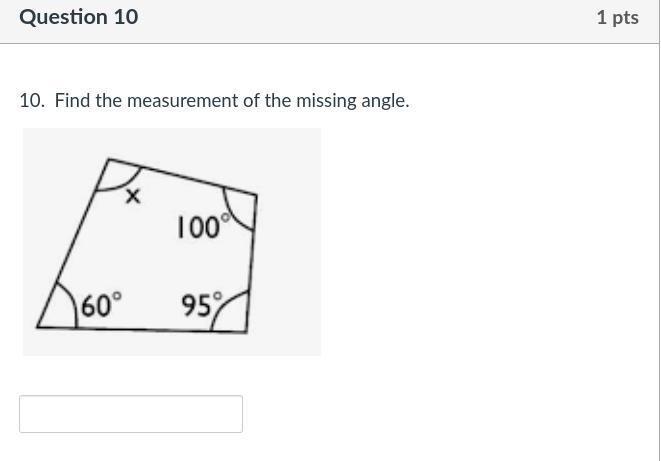The image size is (661, 461).
Task: Click the quadrilateral's top edge line
Action: click(x=180, y=175)
